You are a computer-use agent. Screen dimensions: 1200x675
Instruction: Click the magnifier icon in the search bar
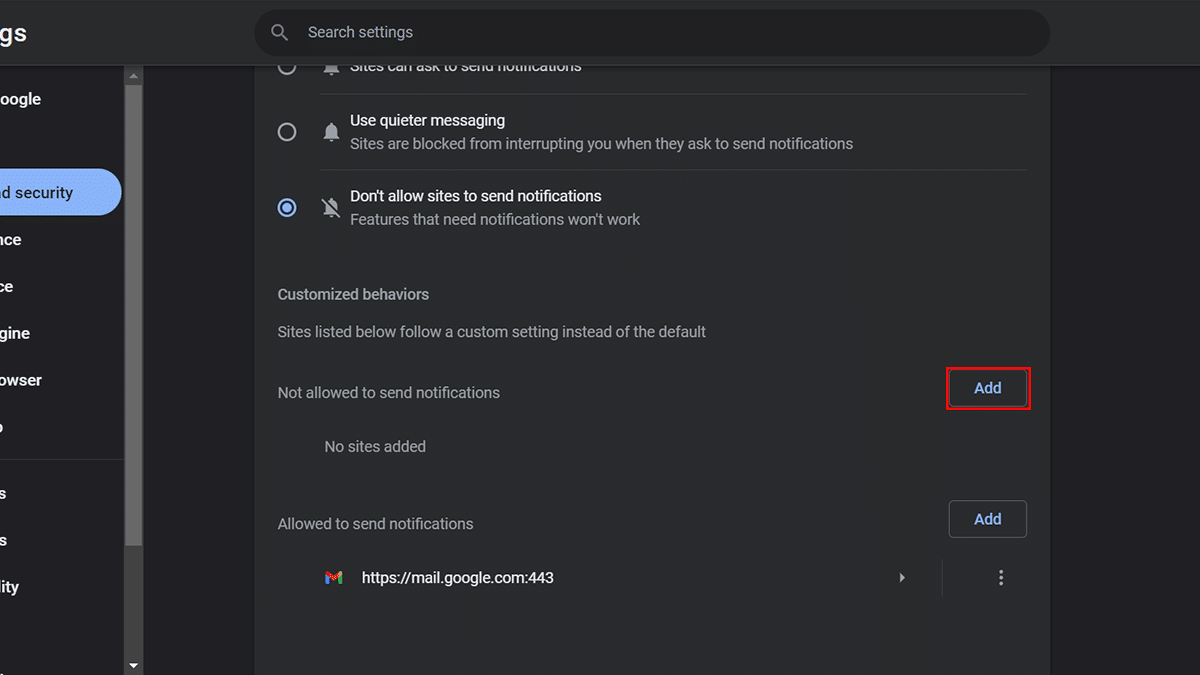pyautogui.click(x=280, y=33)
